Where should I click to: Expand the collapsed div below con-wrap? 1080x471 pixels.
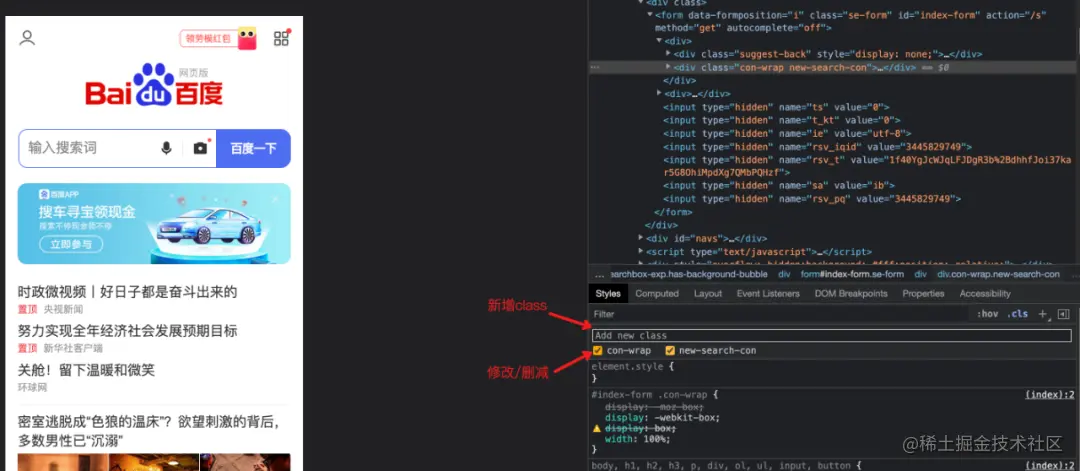pyautogui.click(x=659, y=94)
